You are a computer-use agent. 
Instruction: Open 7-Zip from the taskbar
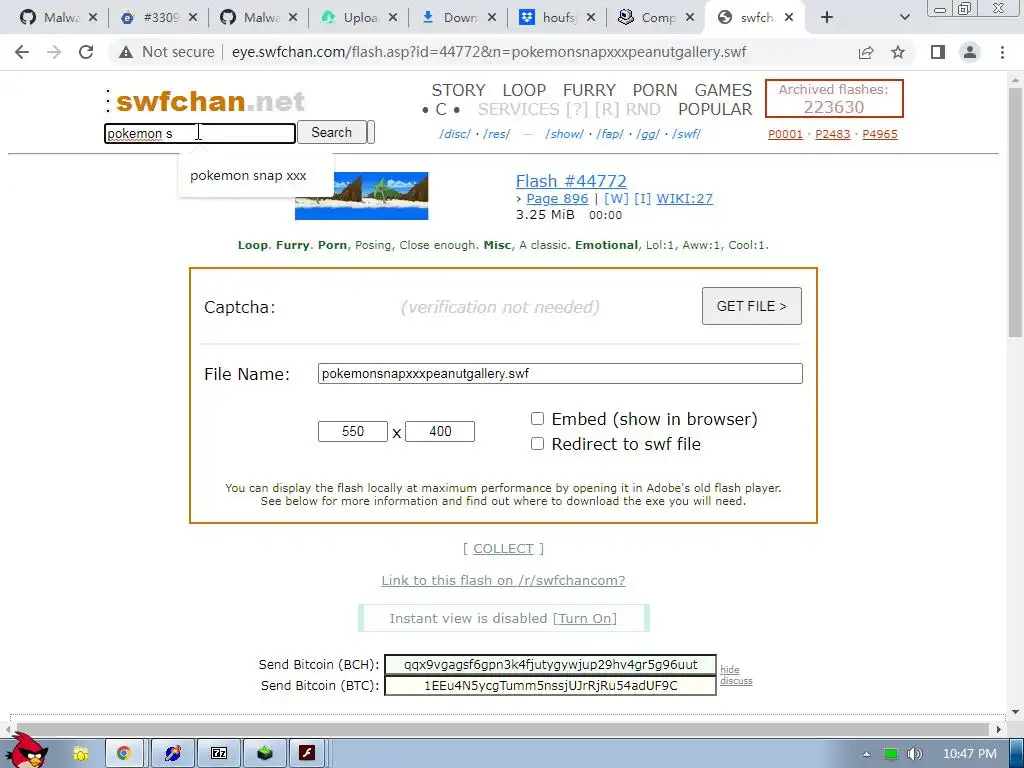(x=219, y=753)
